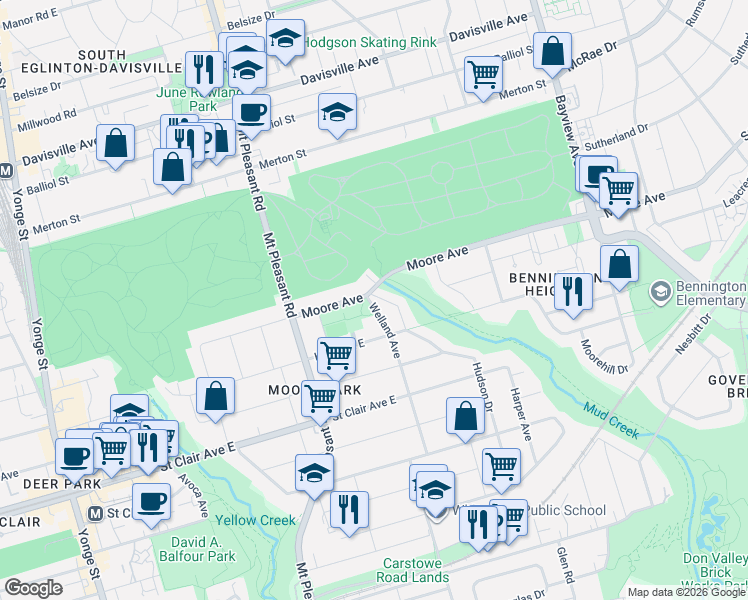
Task: Select the shopping cart marker at Bayview and Moore Ave
Action: (618, 191)
